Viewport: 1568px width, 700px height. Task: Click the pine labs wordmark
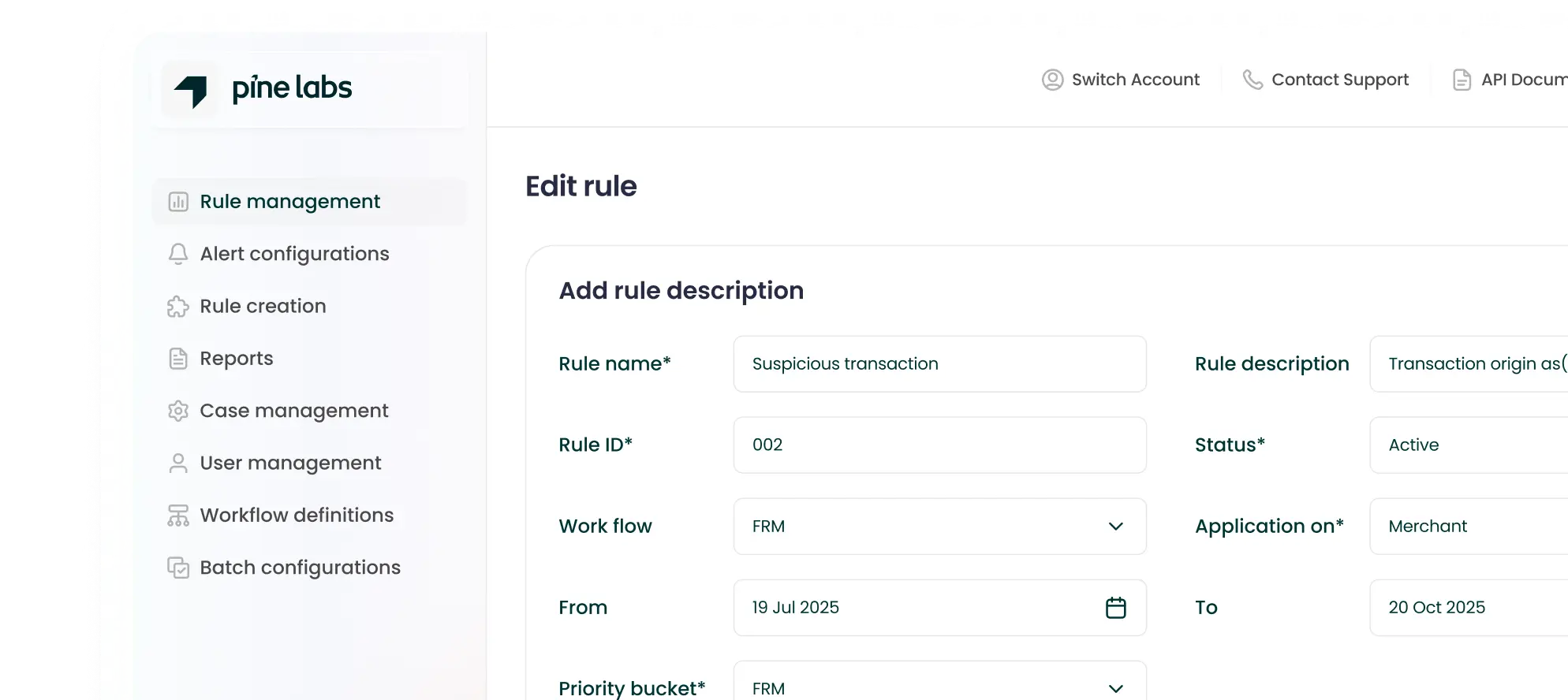pos(292,88)
